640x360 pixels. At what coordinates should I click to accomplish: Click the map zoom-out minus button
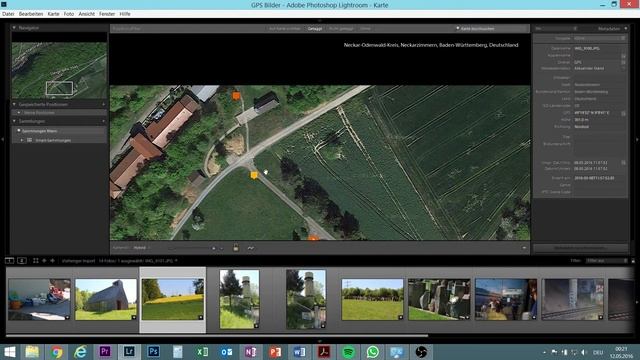point(222,248)
